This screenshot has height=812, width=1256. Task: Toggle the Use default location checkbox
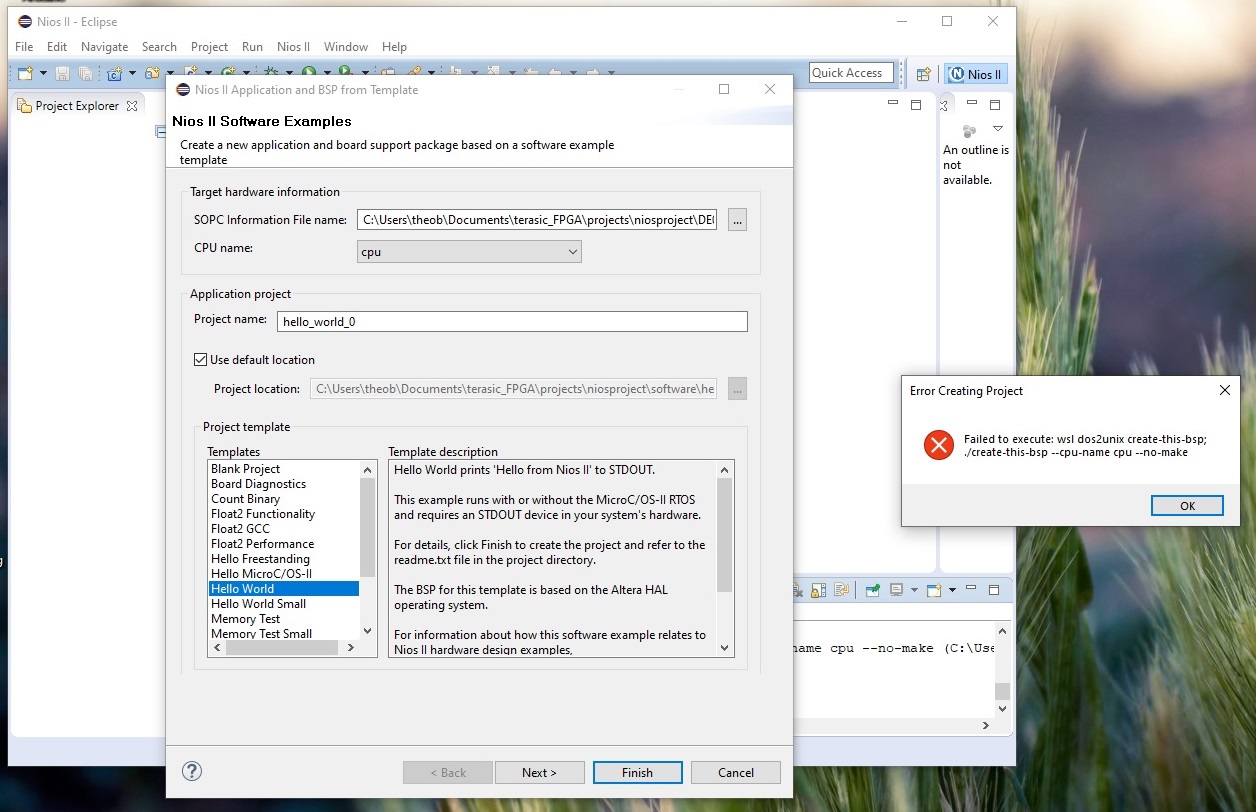click(201, 360)
